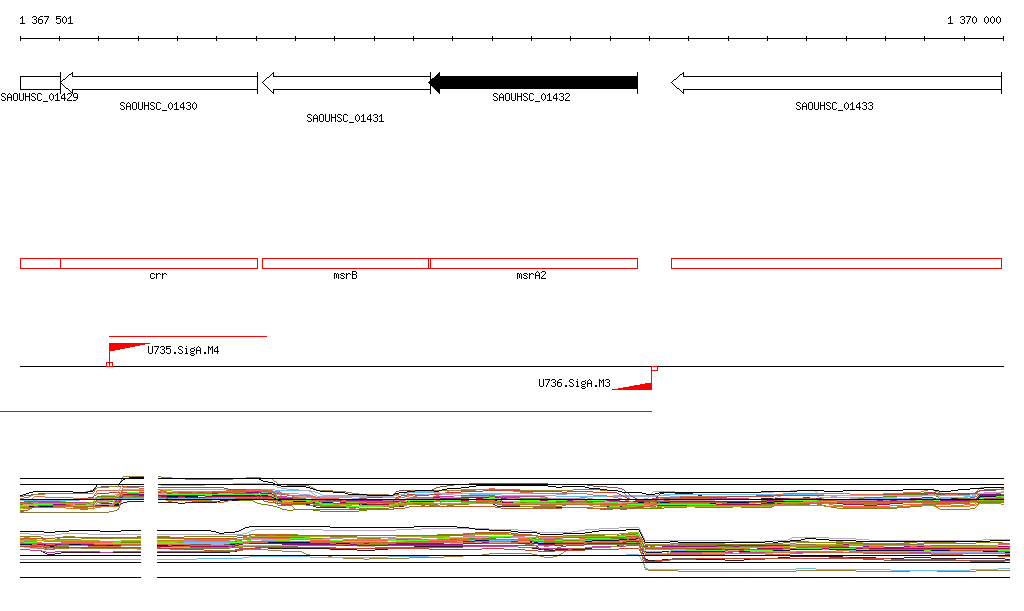The width and height of the screenshot is (1024, 611).
Task: Click the 1 367 501 start coordinate
Action: click(46, 20)
